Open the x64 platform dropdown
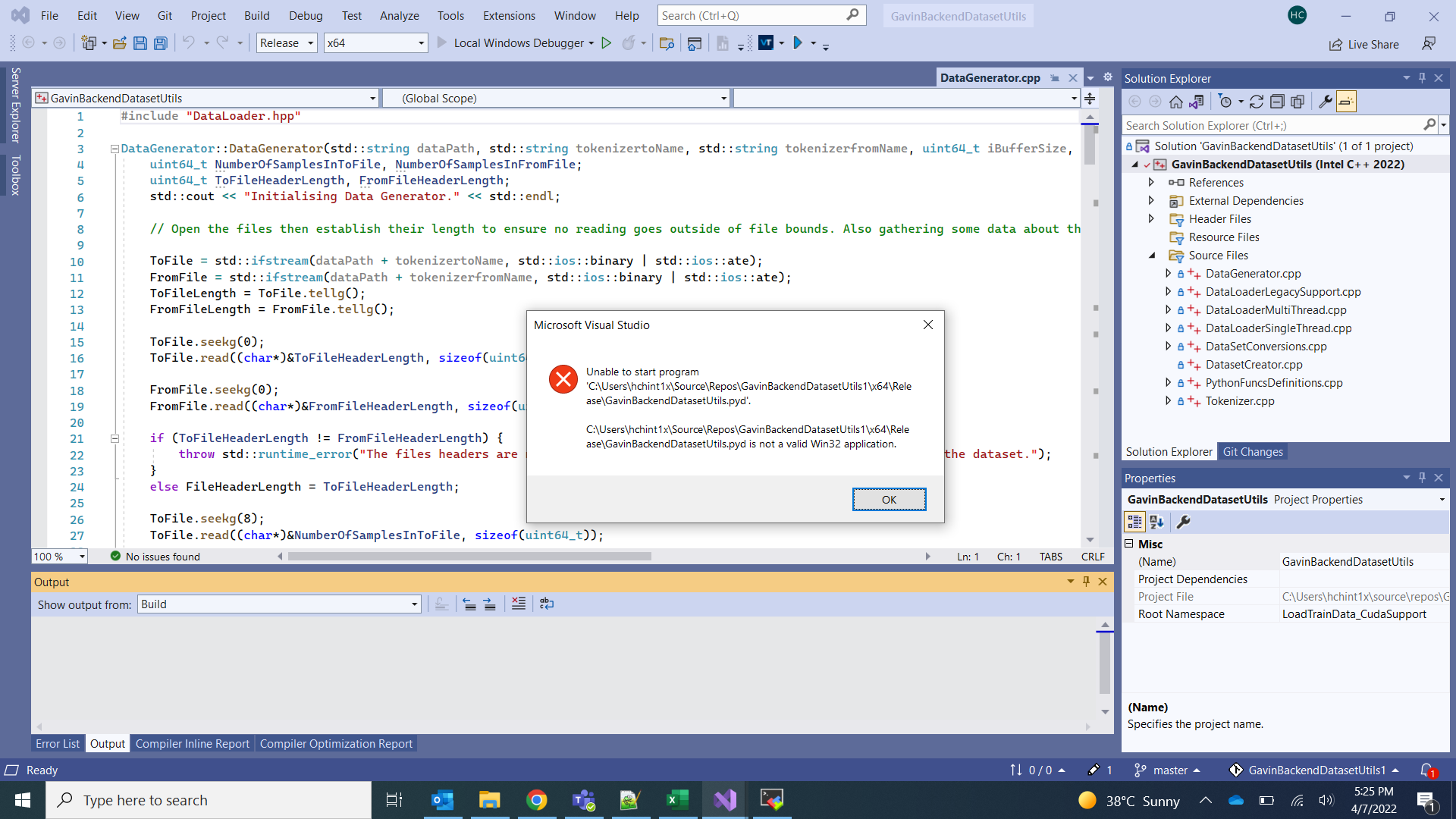Screen dimensions: 1456x819 (x=375, y=43)
